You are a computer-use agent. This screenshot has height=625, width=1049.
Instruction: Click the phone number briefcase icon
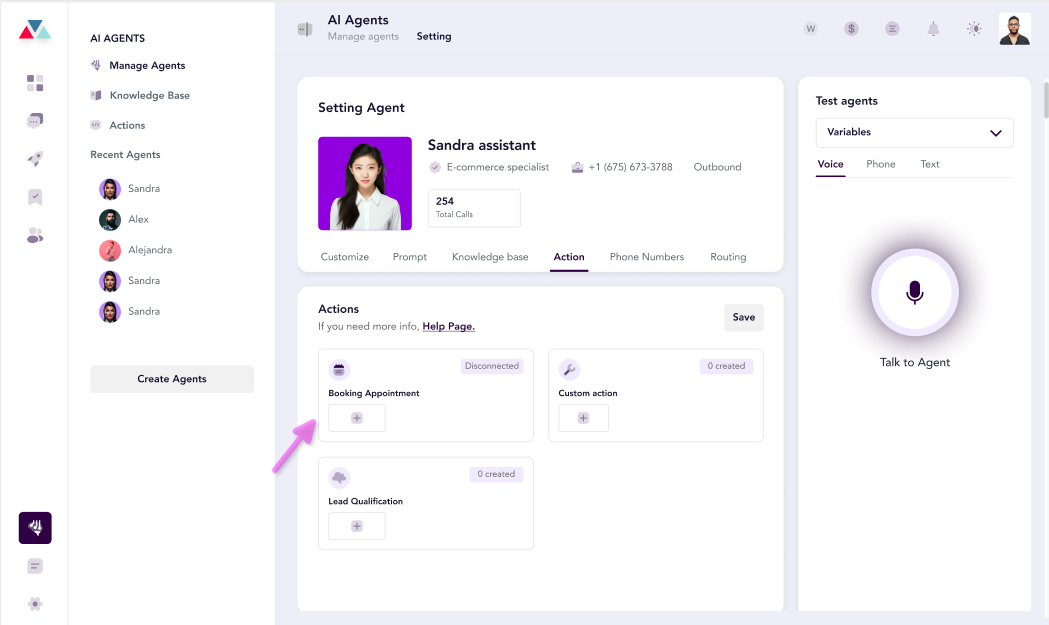coord(577,167)
